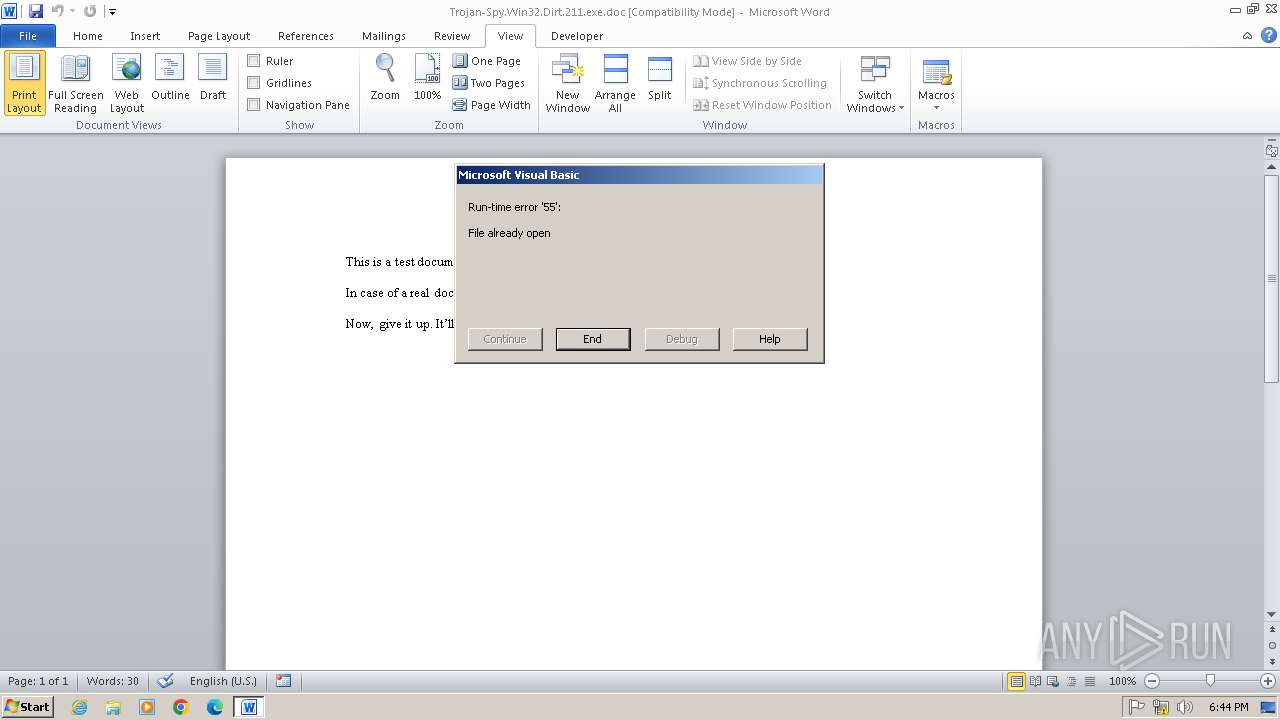The image size is (1280, 720).
Task: Select Draft status bar view icon
Action: click(x=1088, y=681)
